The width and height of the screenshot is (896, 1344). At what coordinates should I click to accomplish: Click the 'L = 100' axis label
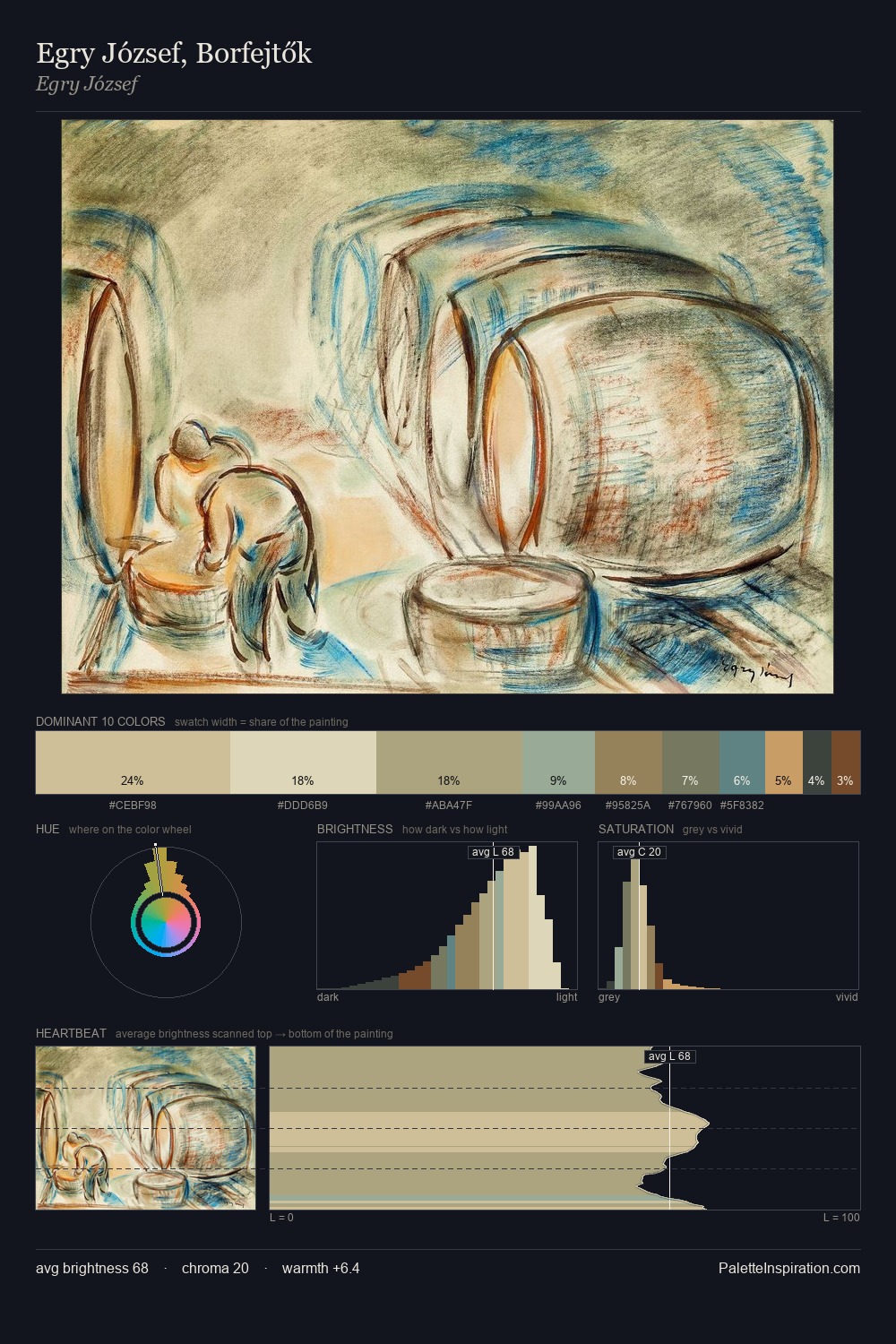[841, 1218]
